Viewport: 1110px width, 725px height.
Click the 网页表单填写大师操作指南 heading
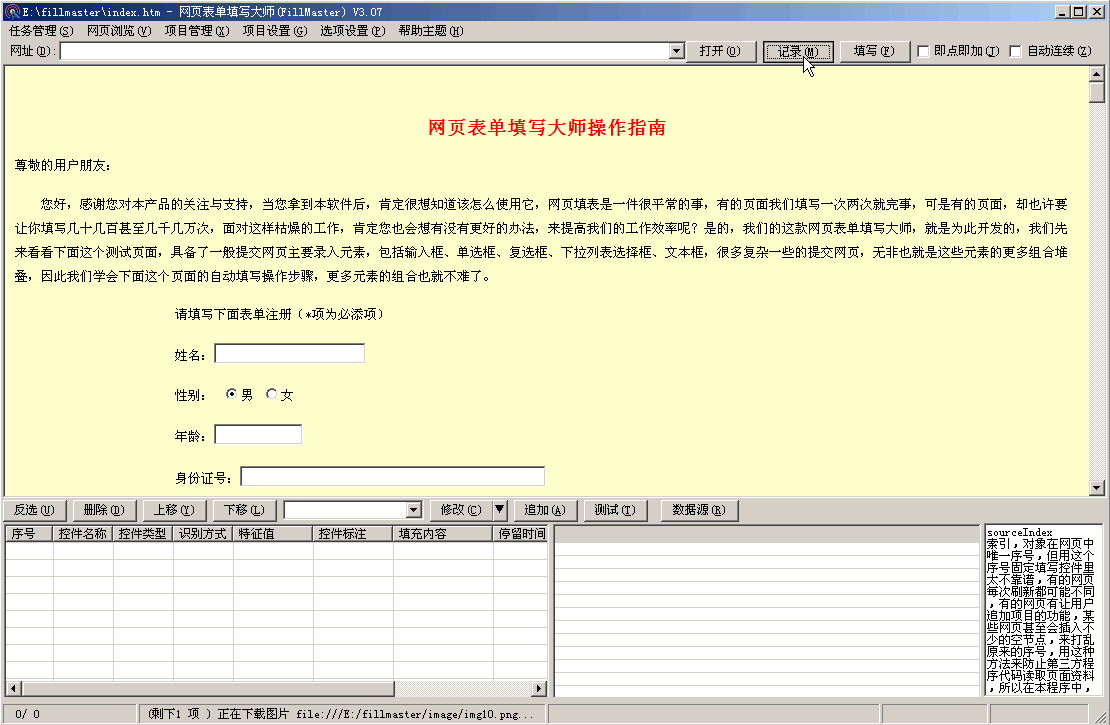[x=547, y=127]
